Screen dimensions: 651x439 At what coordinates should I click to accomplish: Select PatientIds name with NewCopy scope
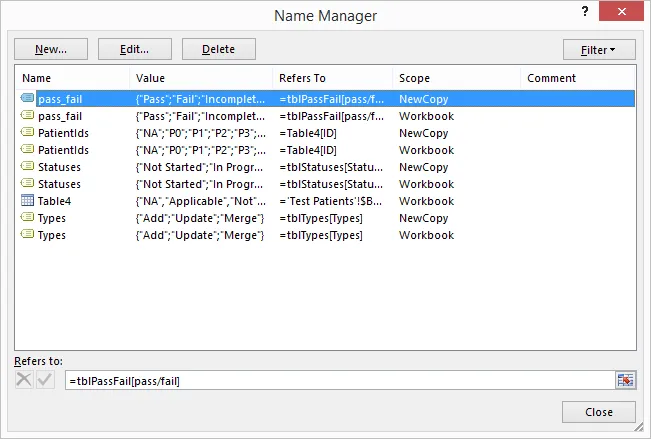point(63,133)
